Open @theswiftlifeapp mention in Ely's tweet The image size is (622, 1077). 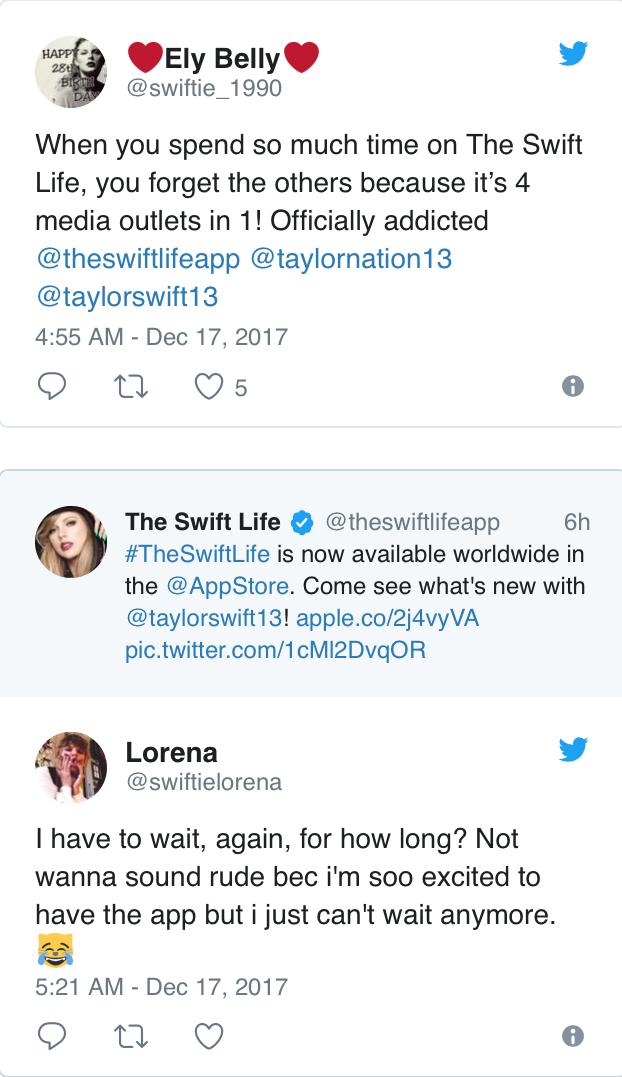(x=138, y=258)
